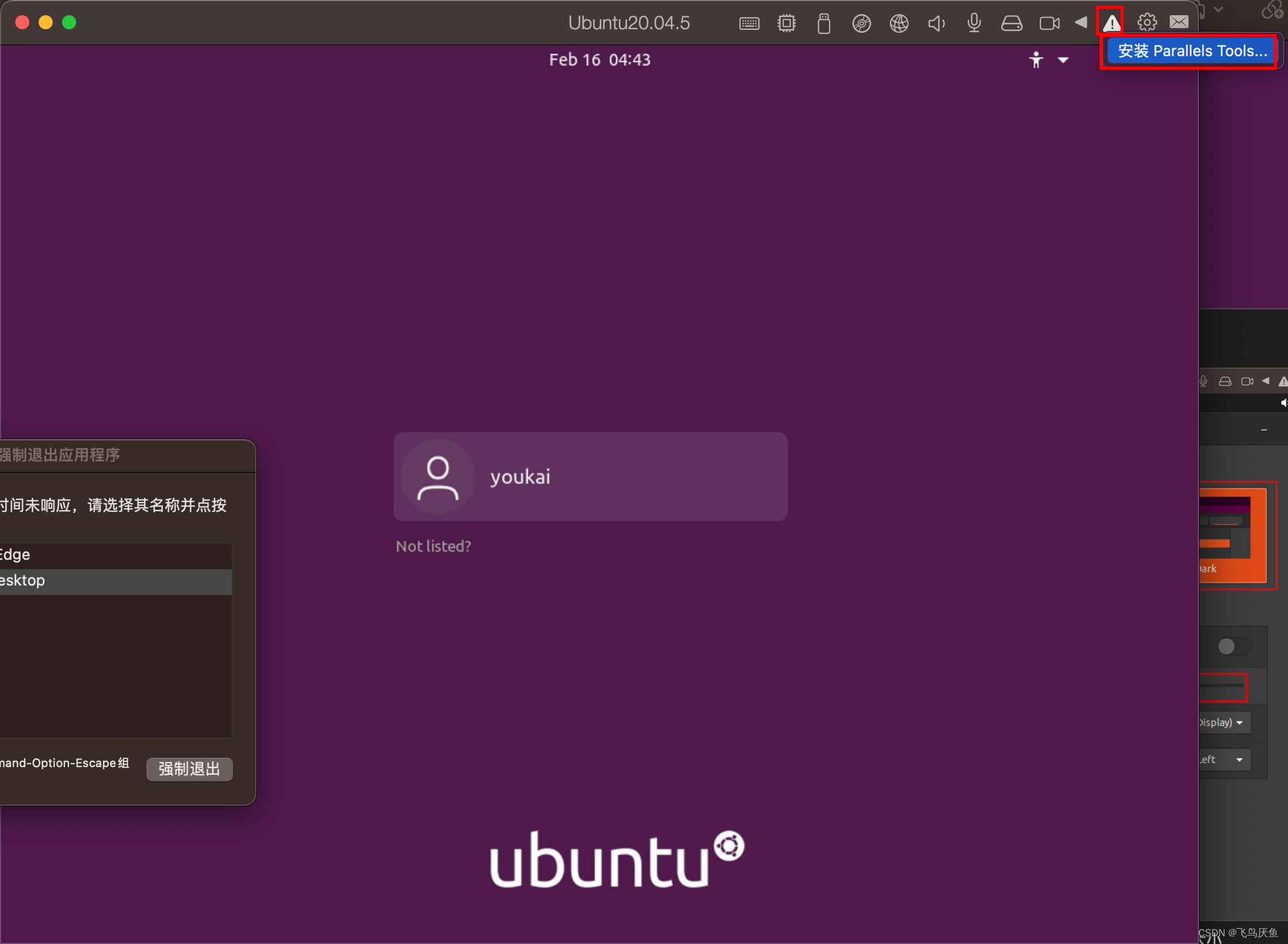Image resolution: width=1288 pixels, height=944 pixels.
Task: Open the hard disk drive icon
Action: [x=1011, y=23]
